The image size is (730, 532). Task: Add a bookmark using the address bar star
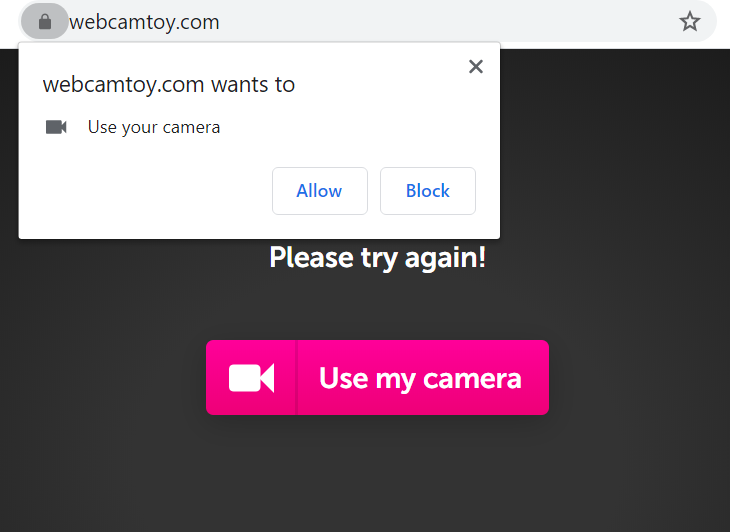pyautogui.click(x=689, y=21)
